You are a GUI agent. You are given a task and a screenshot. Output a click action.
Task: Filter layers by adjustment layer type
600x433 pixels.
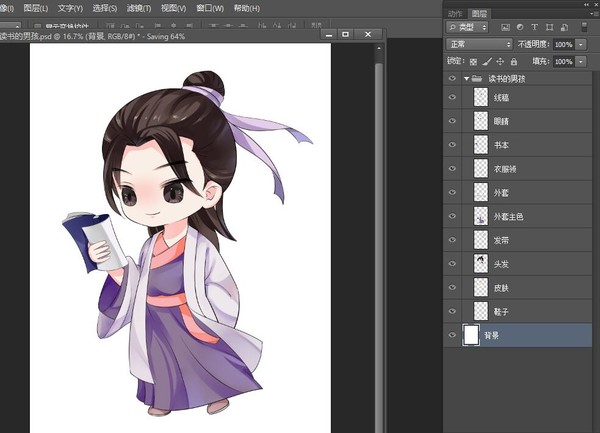point(520,27)
